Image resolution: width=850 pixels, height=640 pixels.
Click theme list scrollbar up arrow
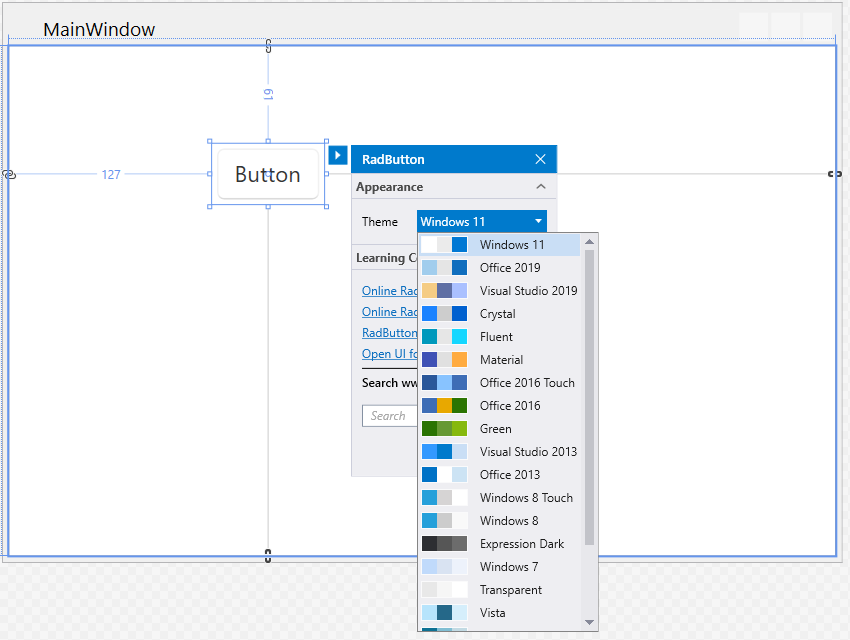[x=590, y=242]
